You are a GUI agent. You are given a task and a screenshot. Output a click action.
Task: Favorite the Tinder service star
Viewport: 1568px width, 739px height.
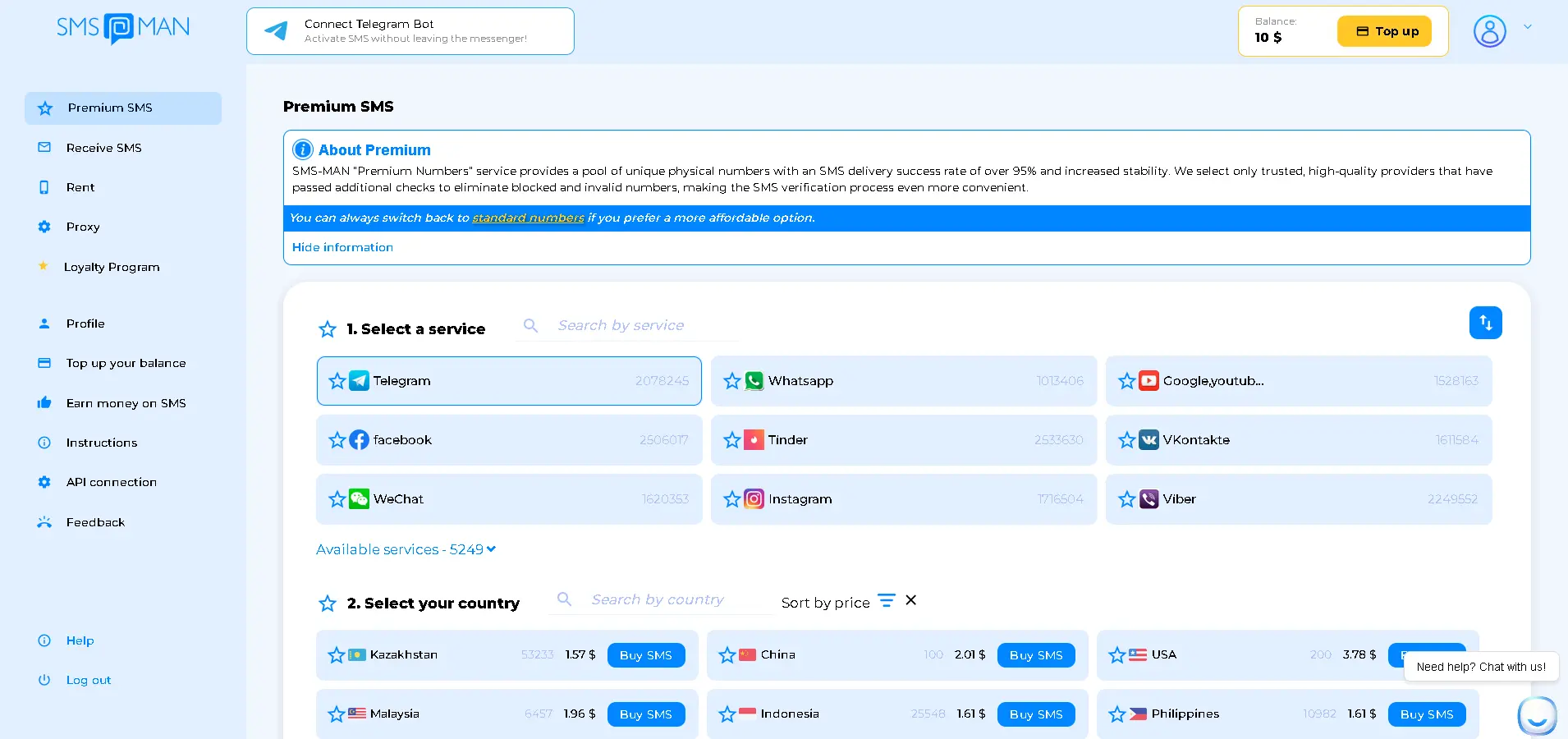point(731,440)
